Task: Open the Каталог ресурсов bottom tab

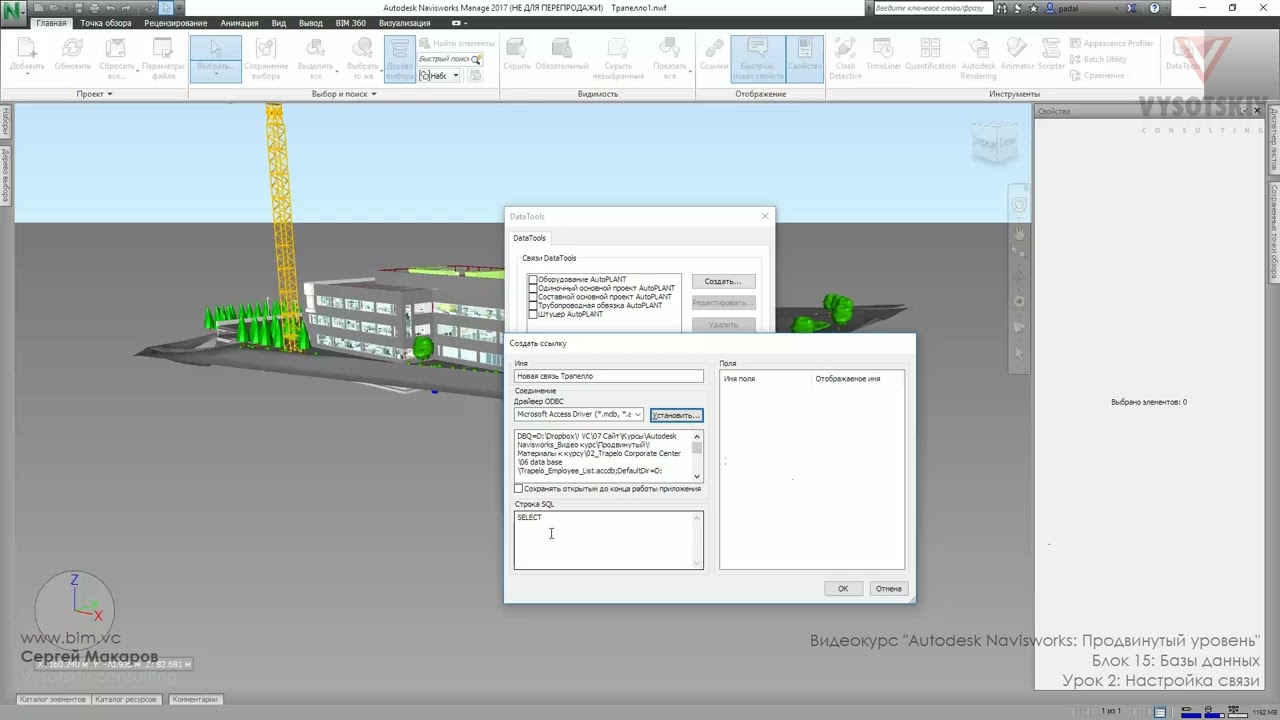Action: pyautogui.click(x=126, y=700)
